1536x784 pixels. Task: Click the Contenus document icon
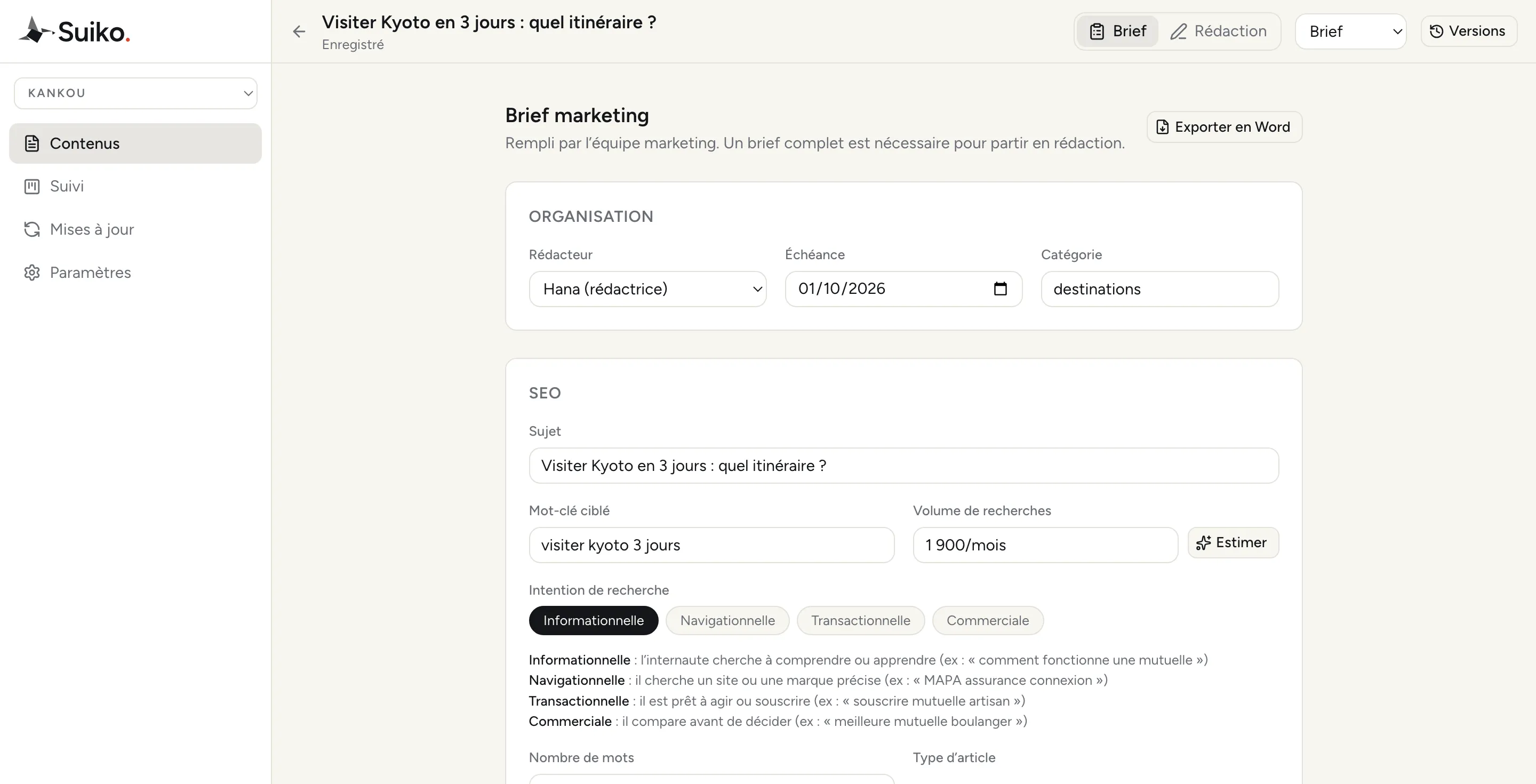coord(31,143)
